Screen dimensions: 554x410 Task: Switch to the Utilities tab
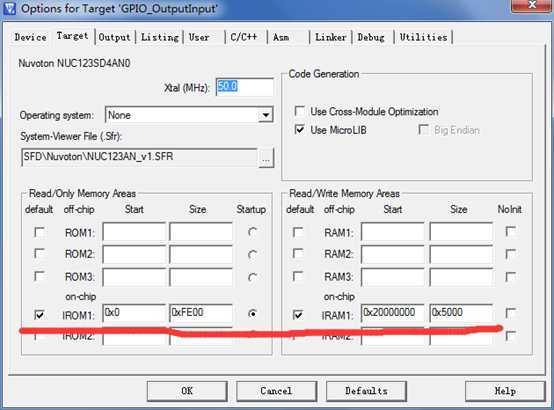point(423,37)
